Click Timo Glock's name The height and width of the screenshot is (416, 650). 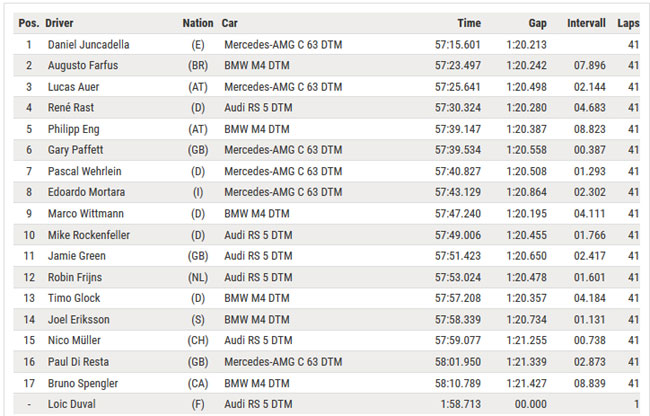[x=74, y=298]
